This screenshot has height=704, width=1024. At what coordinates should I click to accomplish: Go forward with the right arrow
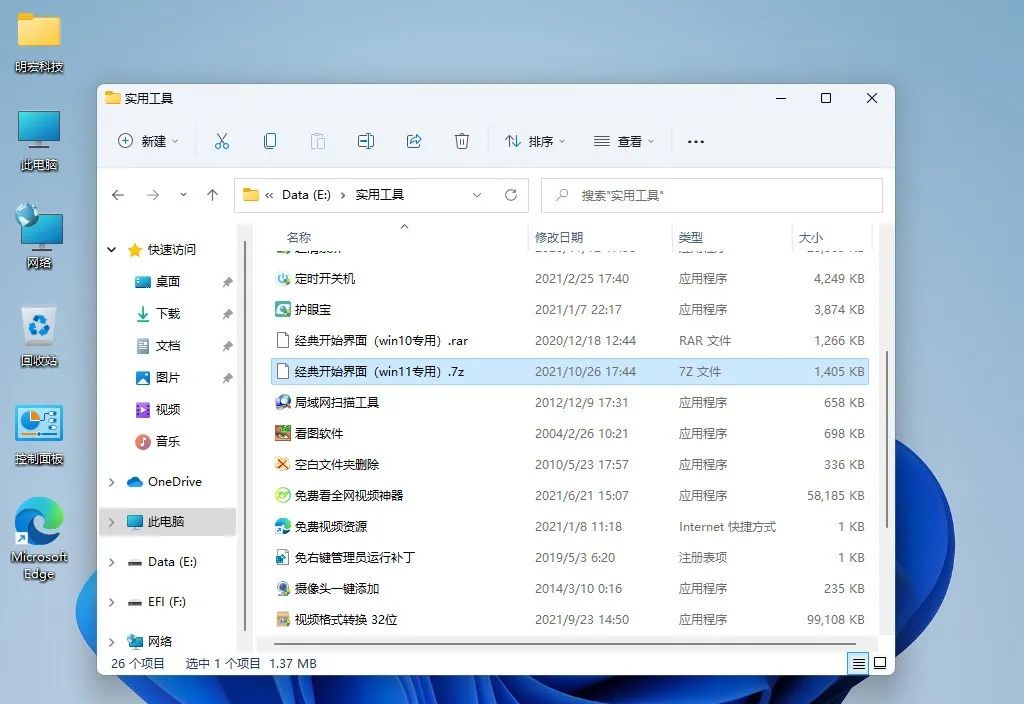click(x=153, y=195)
